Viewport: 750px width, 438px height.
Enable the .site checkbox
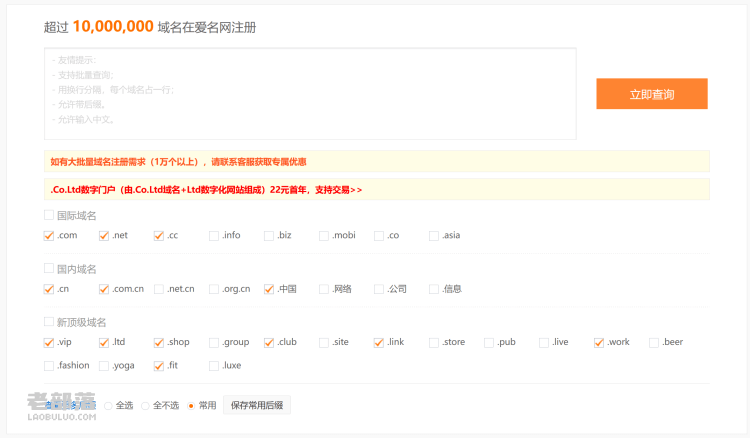click(324, 342)
